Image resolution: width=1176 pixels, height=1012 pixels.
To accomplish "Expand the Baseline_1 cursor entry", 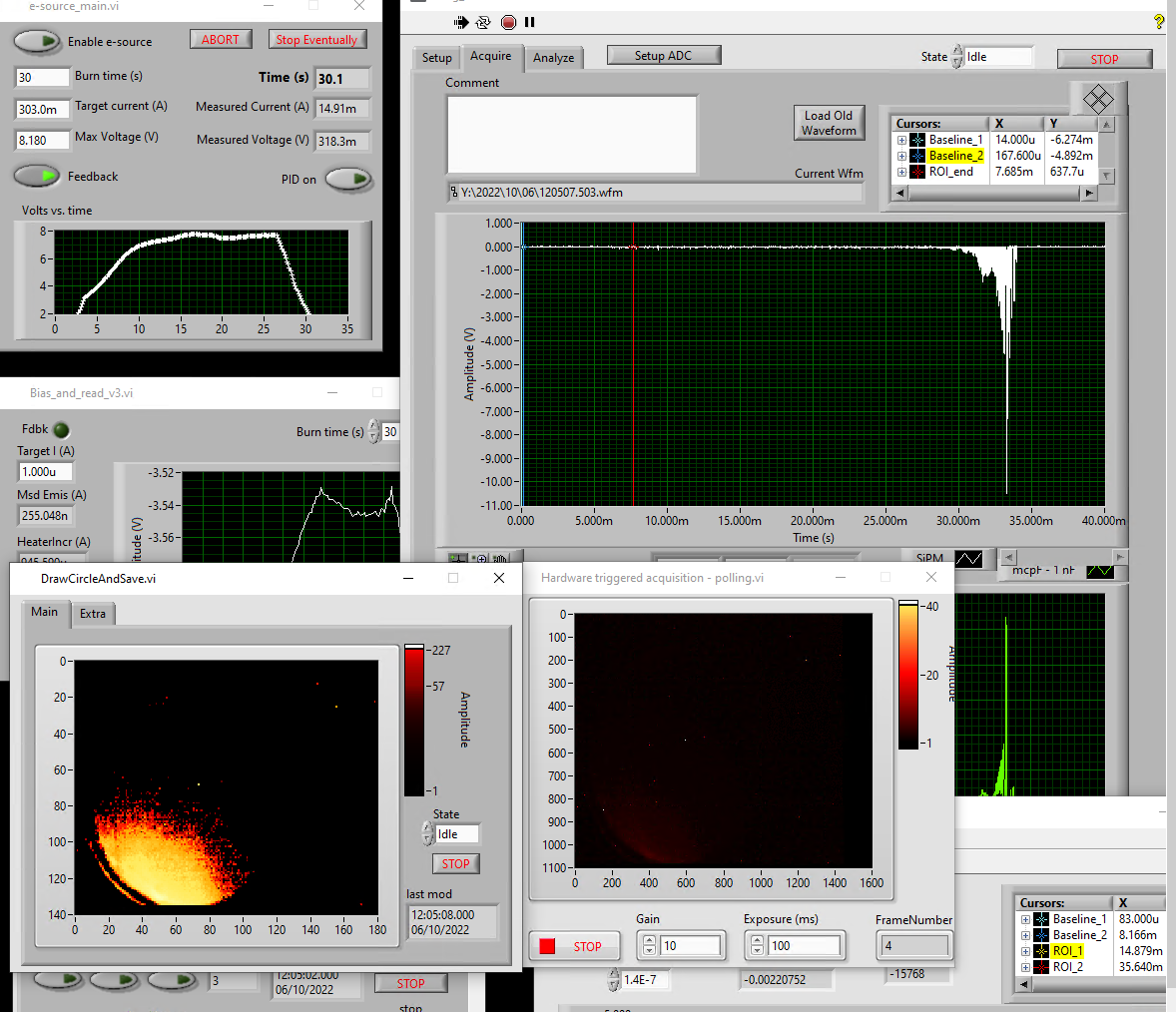I will tap(901, 140).
